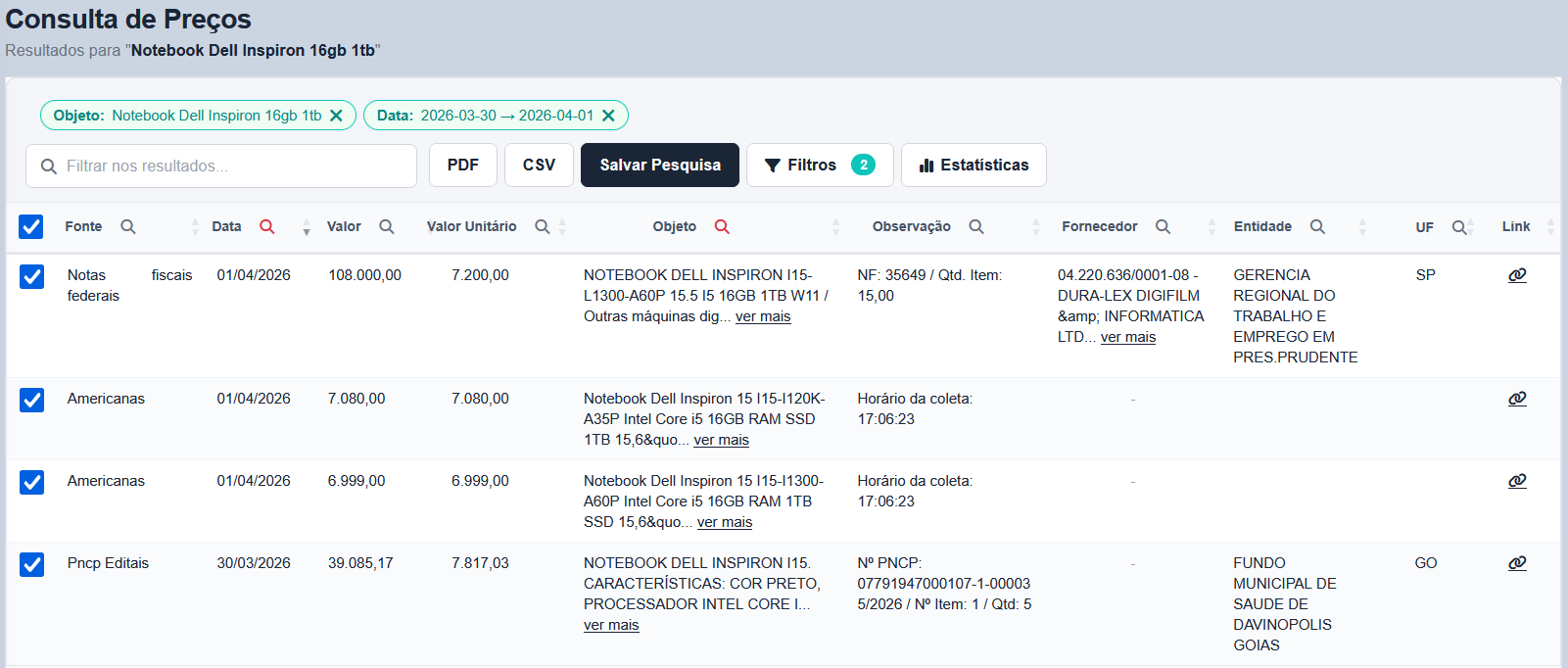Expand 'ver mais' for Pncp Editais description

point(611,625)
